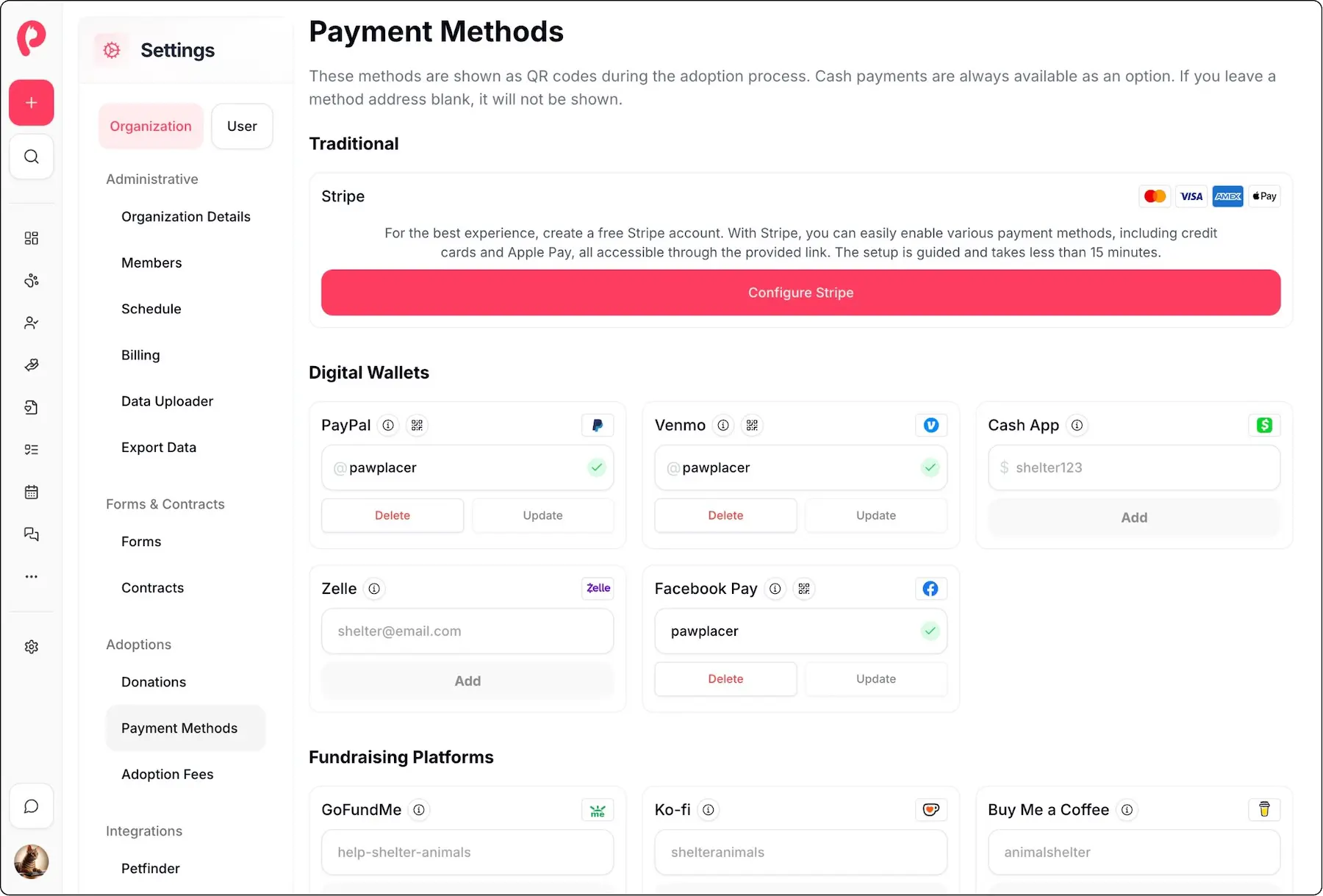Click the settings gear in the sidebar

coord(31,646)
